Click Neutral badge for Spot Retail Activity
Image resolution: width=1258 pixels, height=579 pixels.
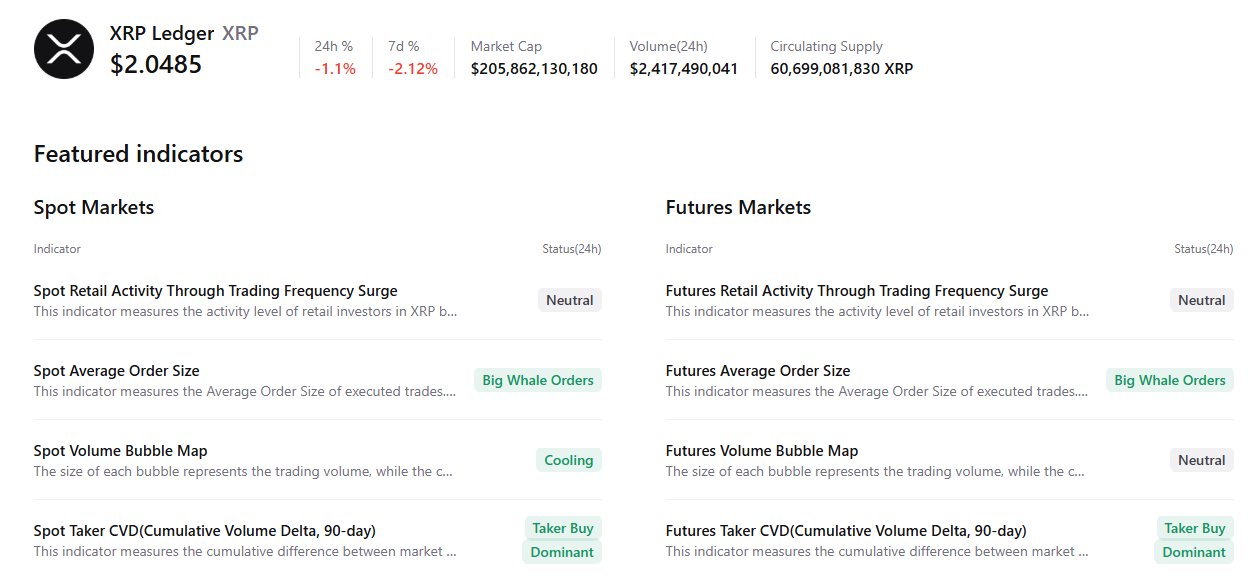pyautogui.click(x=570, y=300)
